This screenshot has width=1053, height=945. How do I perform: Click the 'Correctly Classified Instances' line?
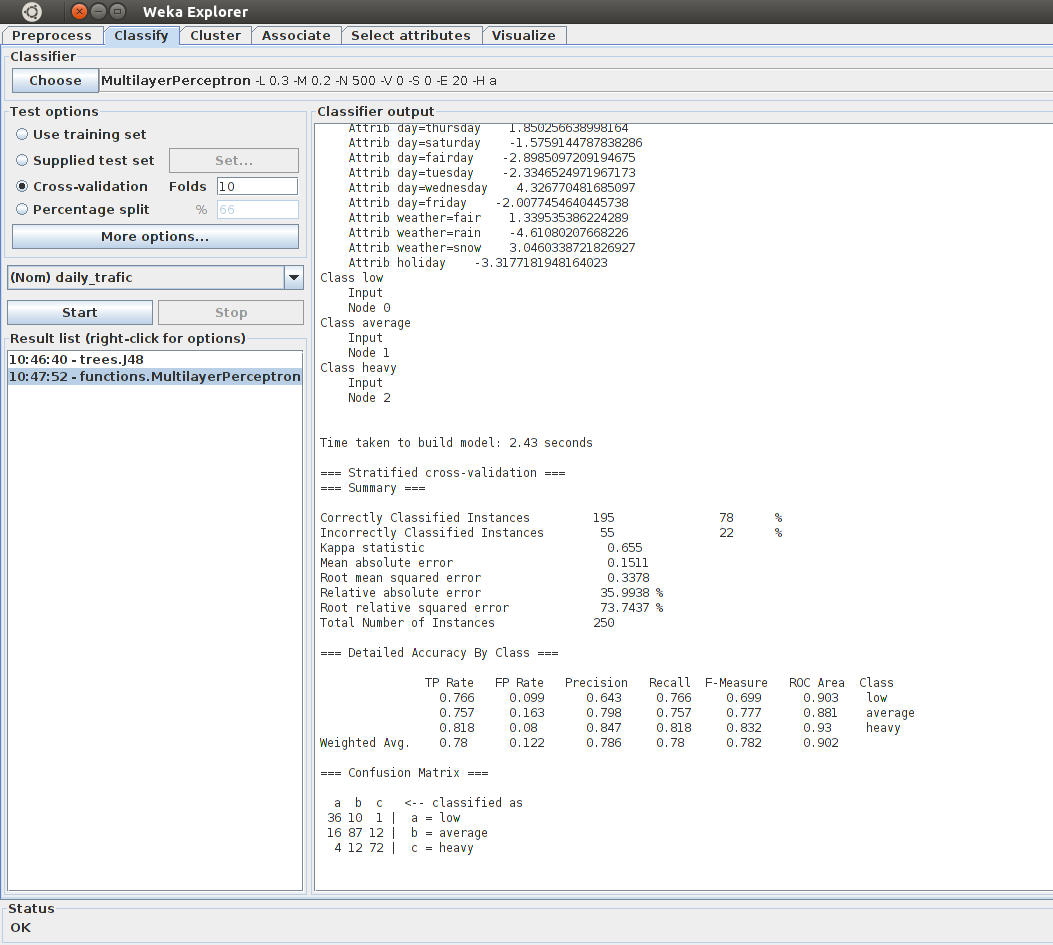tap(551, 518)
